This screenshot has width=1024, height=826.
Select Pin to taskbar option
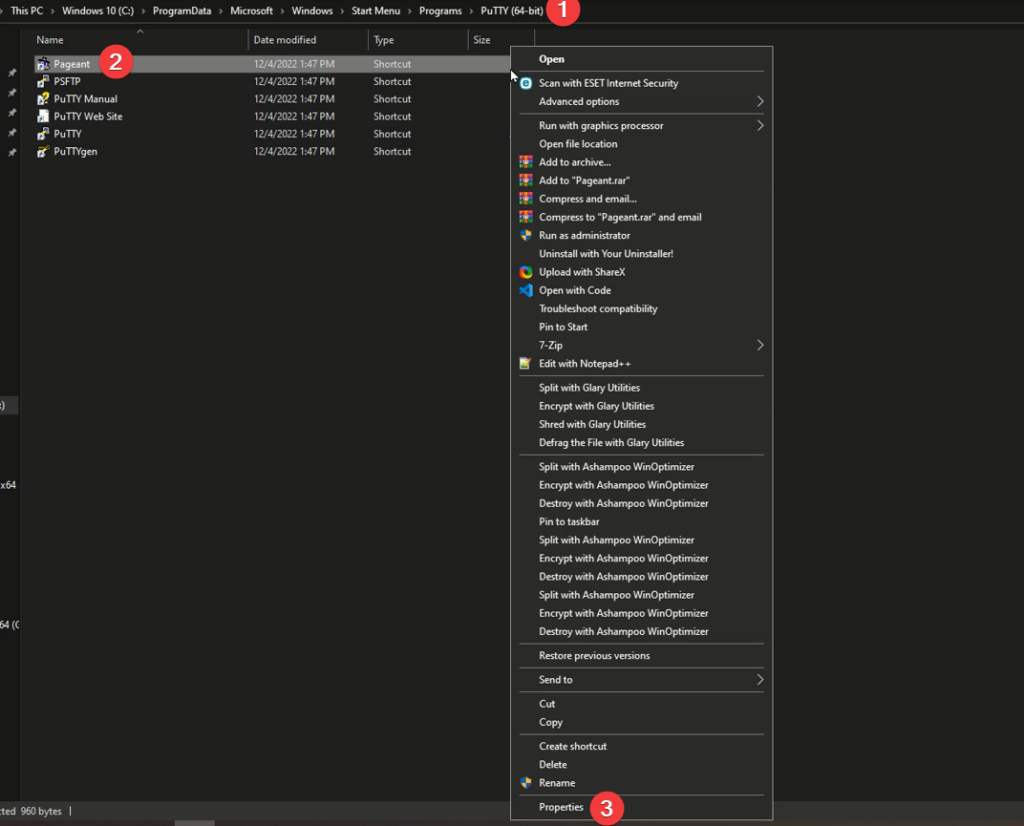coord(569,522)
